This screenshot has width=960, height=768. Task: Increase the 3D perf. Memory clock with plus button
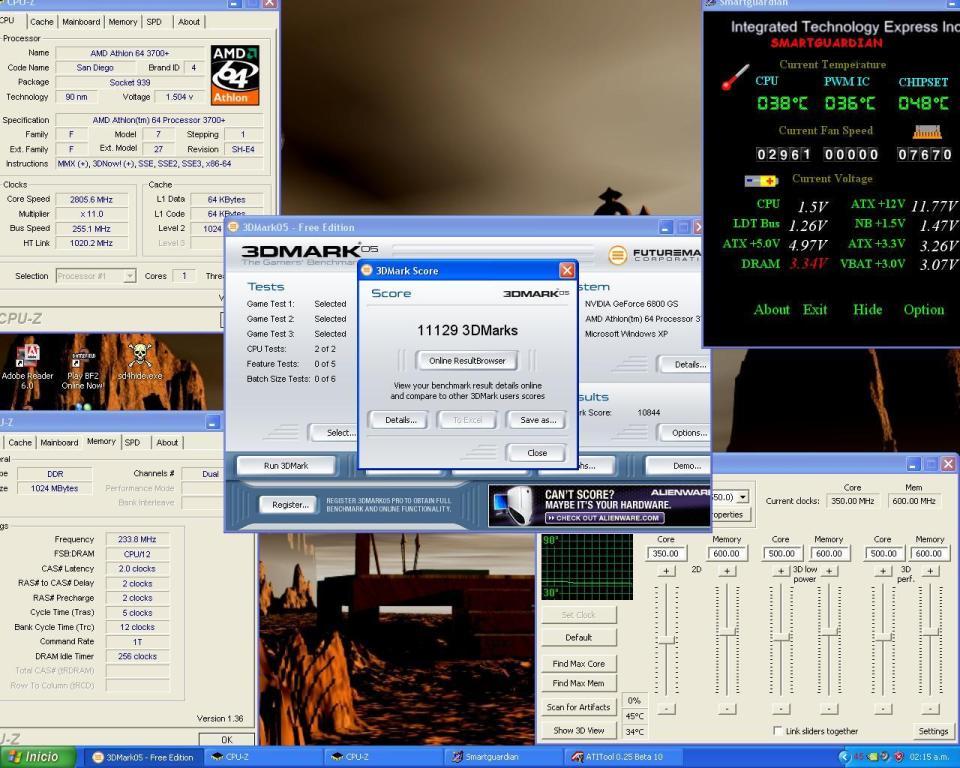pos(930,571)
